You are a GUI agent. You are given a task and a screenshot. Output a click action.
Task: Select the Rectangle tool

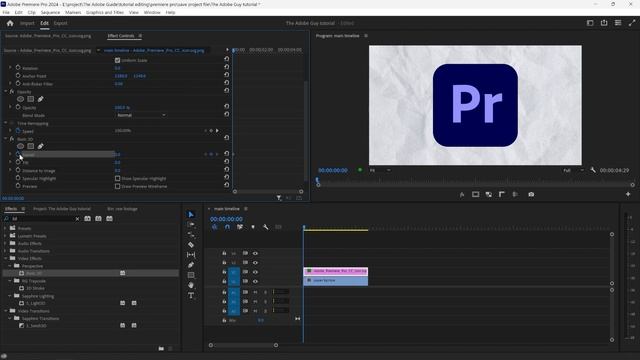tap(191, 275)
